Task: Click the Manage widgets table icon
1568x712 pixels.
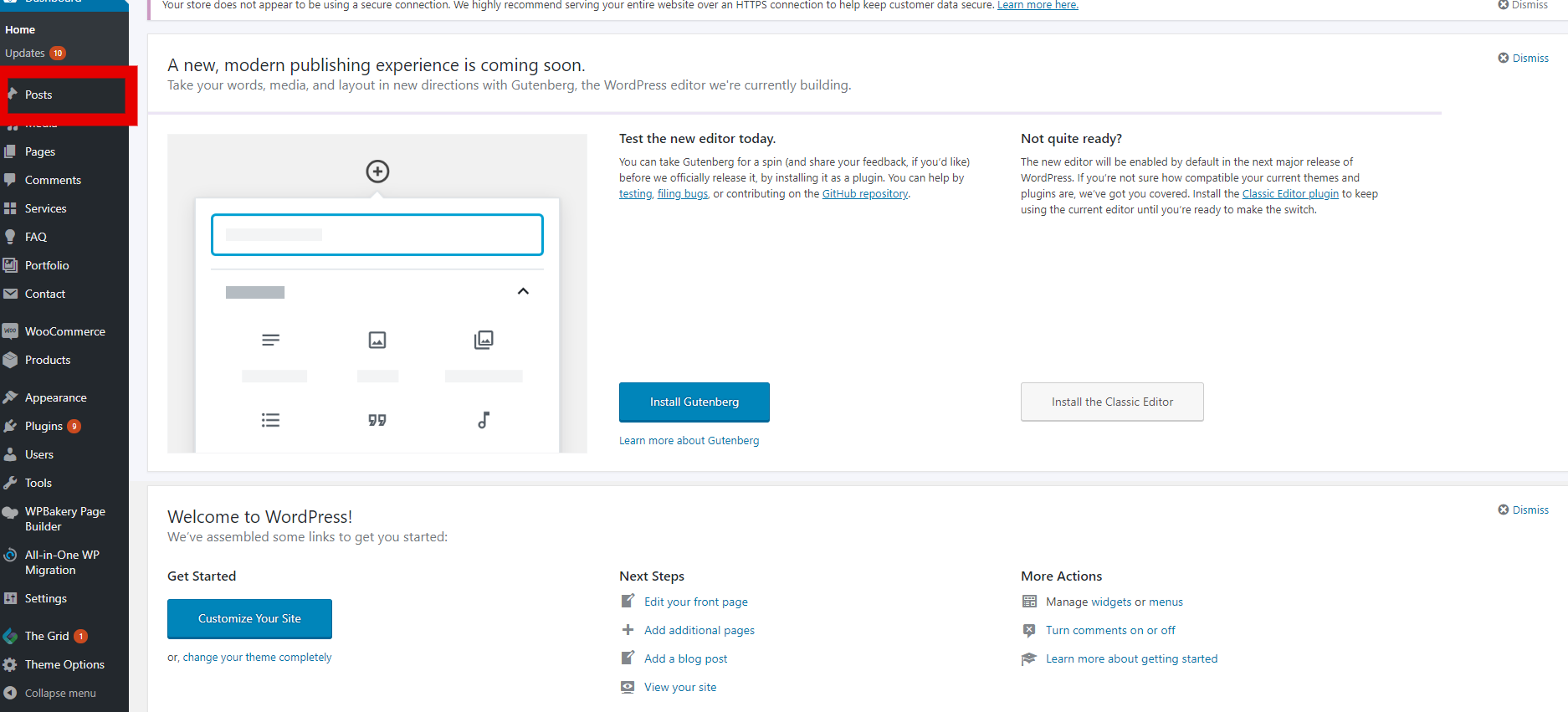Action: pos(1029,602)
